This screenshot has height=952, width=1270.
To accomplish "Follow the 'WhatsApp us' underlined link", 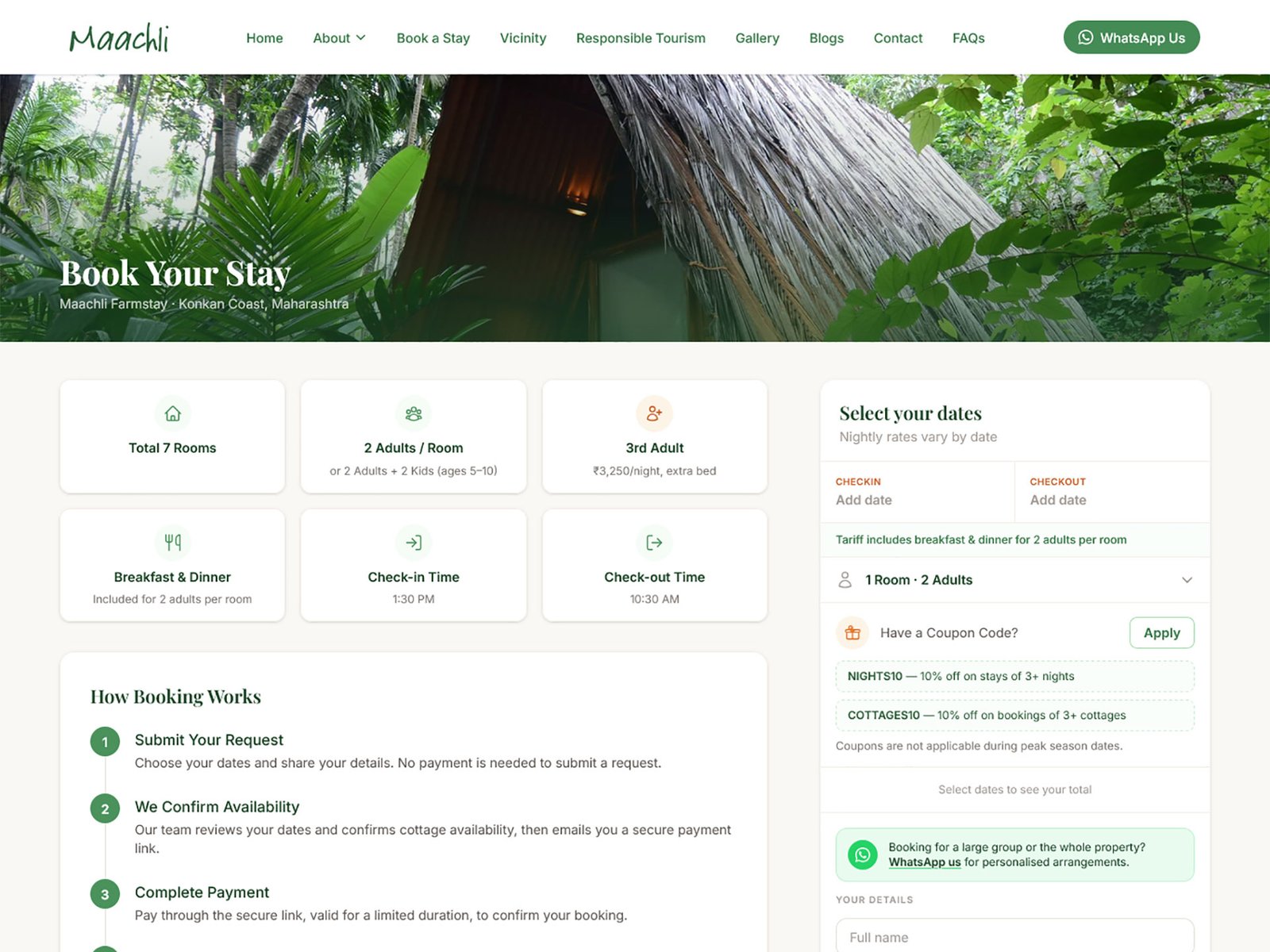I will 924,862.
